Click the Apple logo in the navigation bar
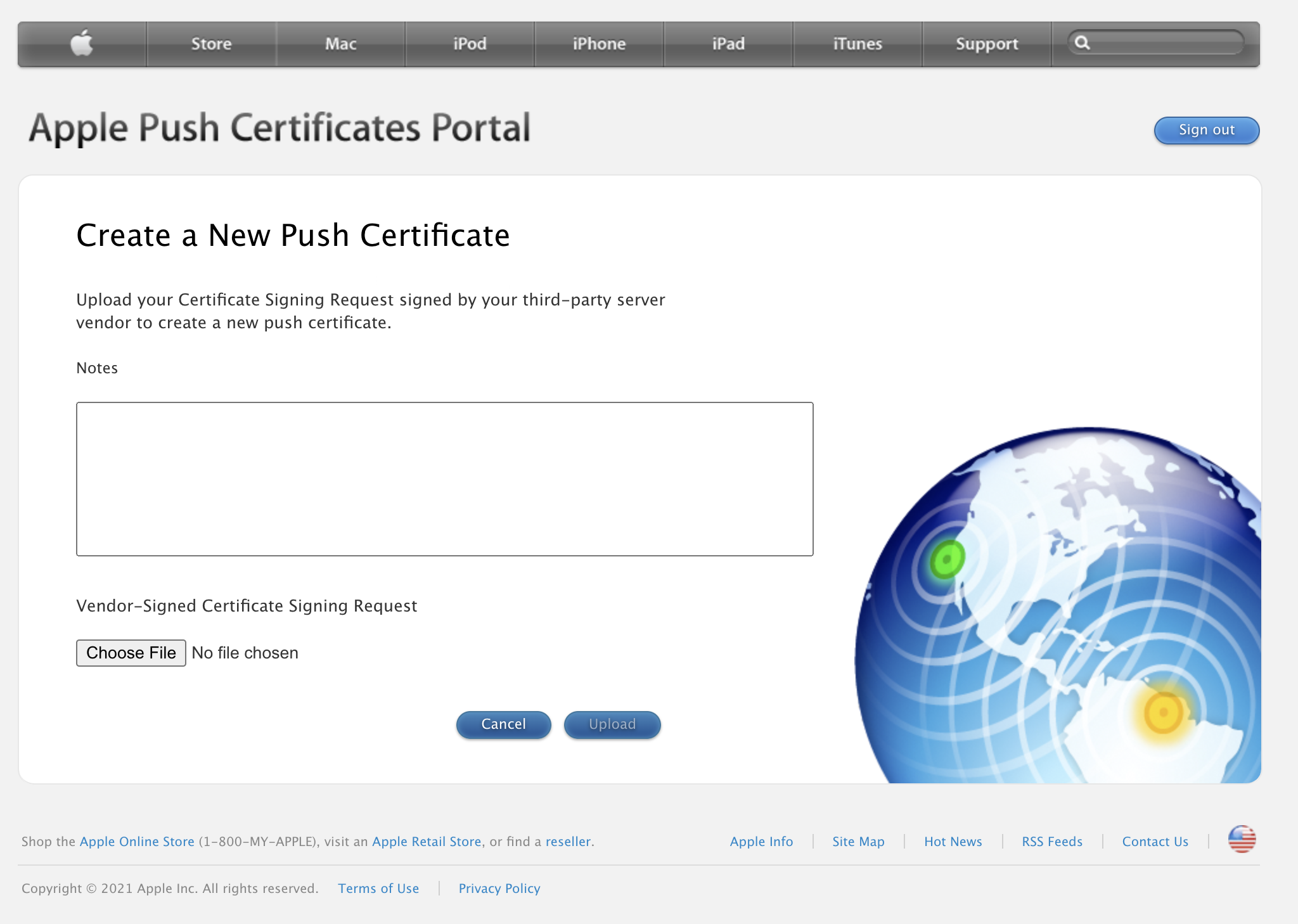This screenshot has width=1298, height=924. 82,43
